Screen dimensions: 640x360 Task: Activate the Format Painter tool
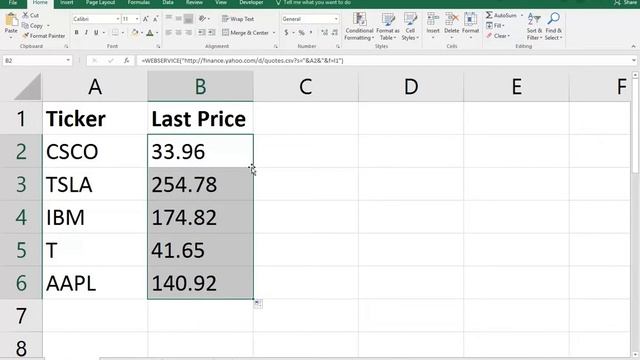44,36
